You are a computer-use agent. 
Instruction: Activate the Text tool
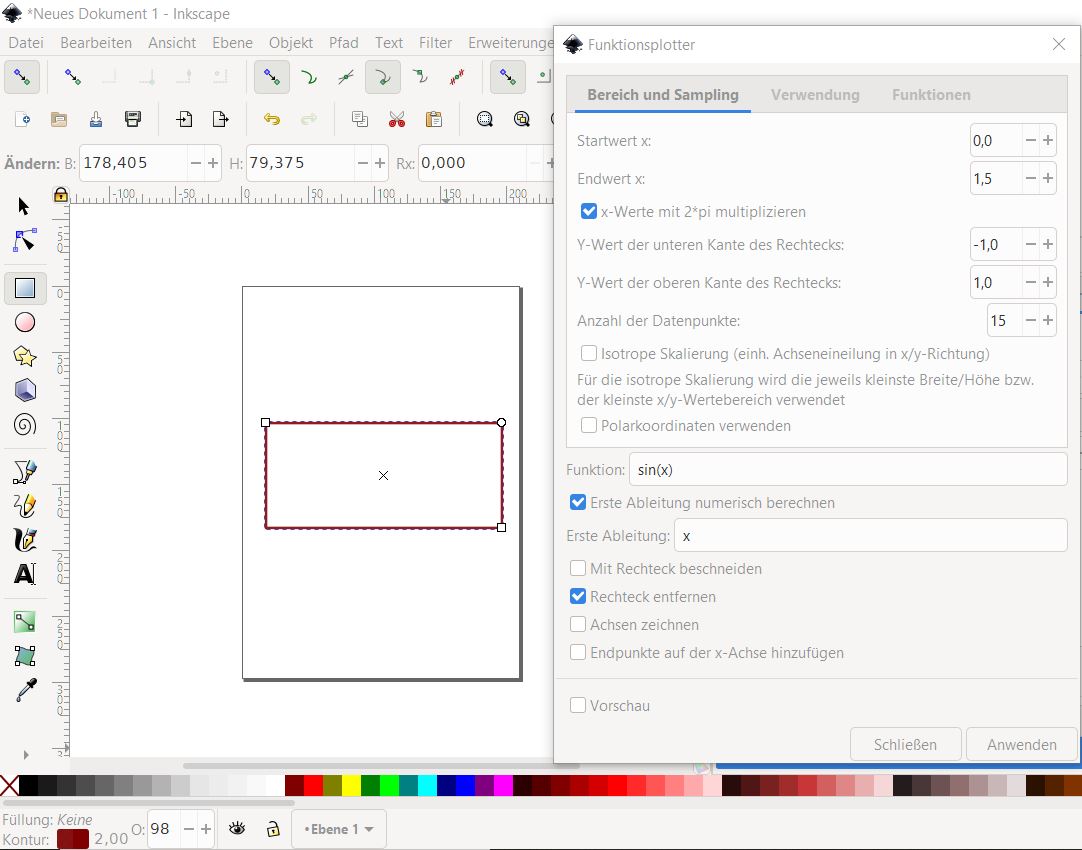click(x=25, y=574)
